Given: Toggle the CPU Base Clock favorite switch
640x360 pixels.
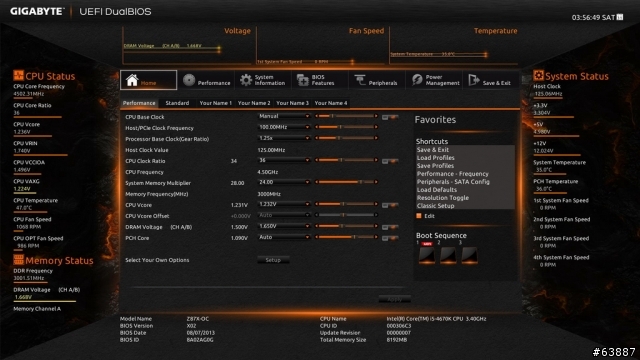Looking at the screenshot, I should point(390,117).
